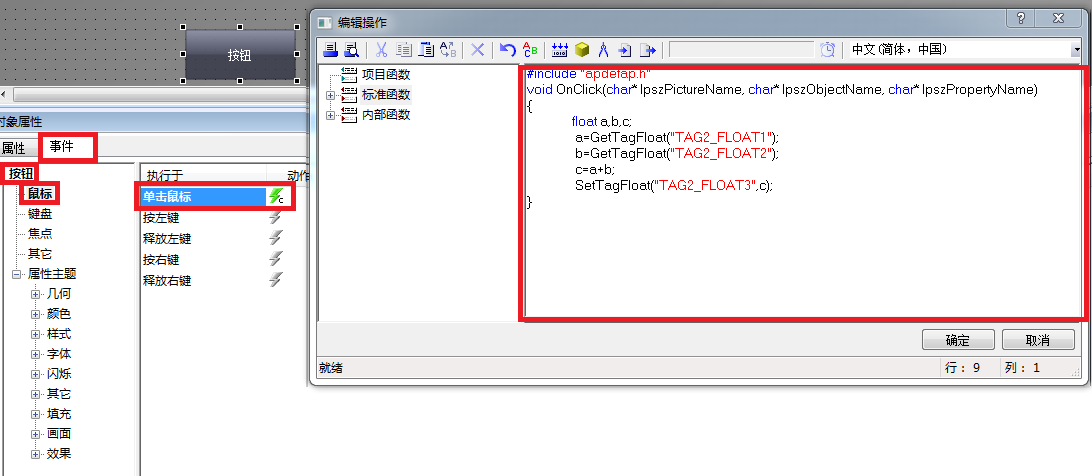This screenshot has width=1092, height=476.
Task: Click the float a,b,c; declaration line
Action: click(x=602, y=121)
